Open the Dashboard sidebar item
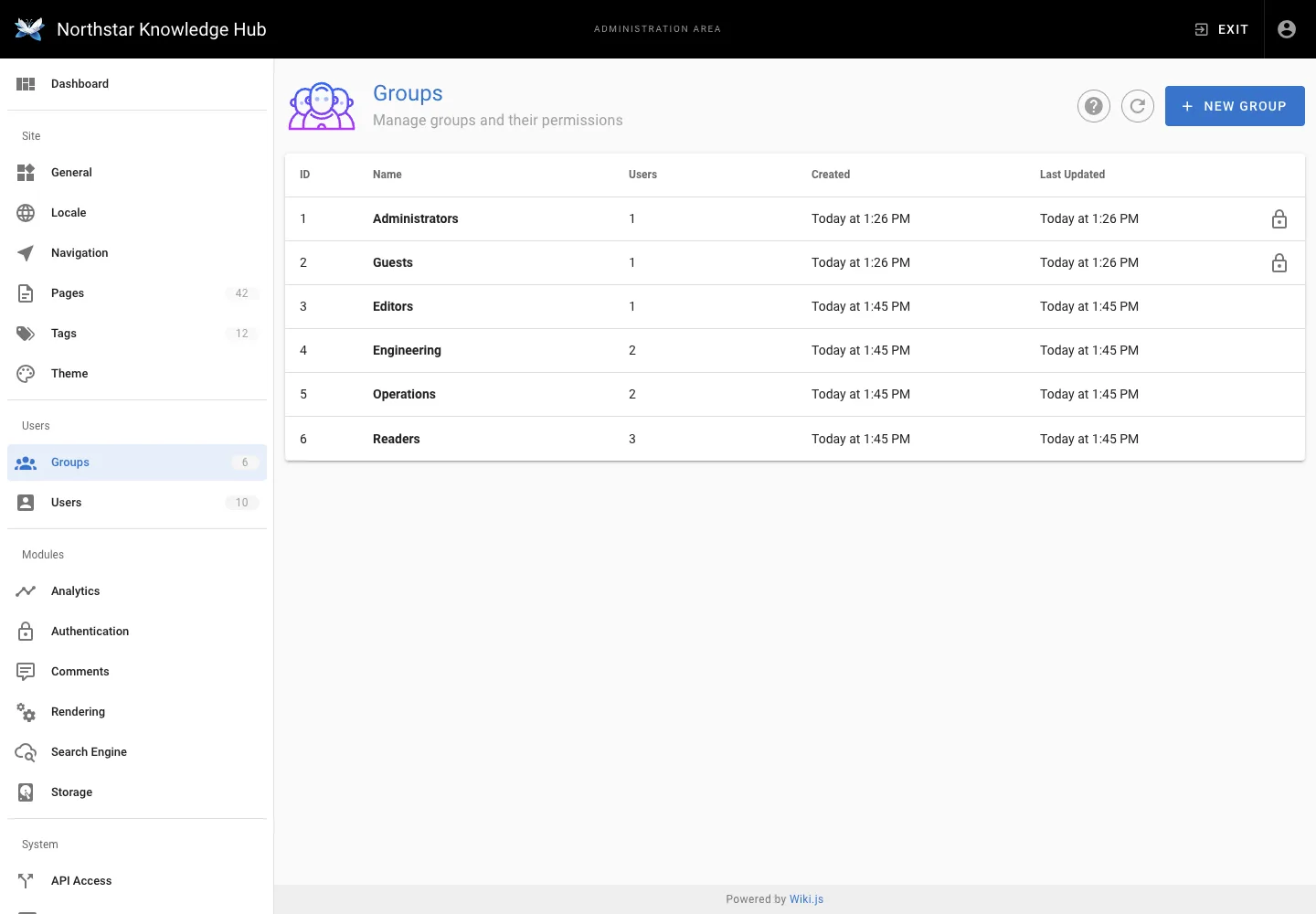Viewport: 1316px width, 914px height. coord(137,84)
